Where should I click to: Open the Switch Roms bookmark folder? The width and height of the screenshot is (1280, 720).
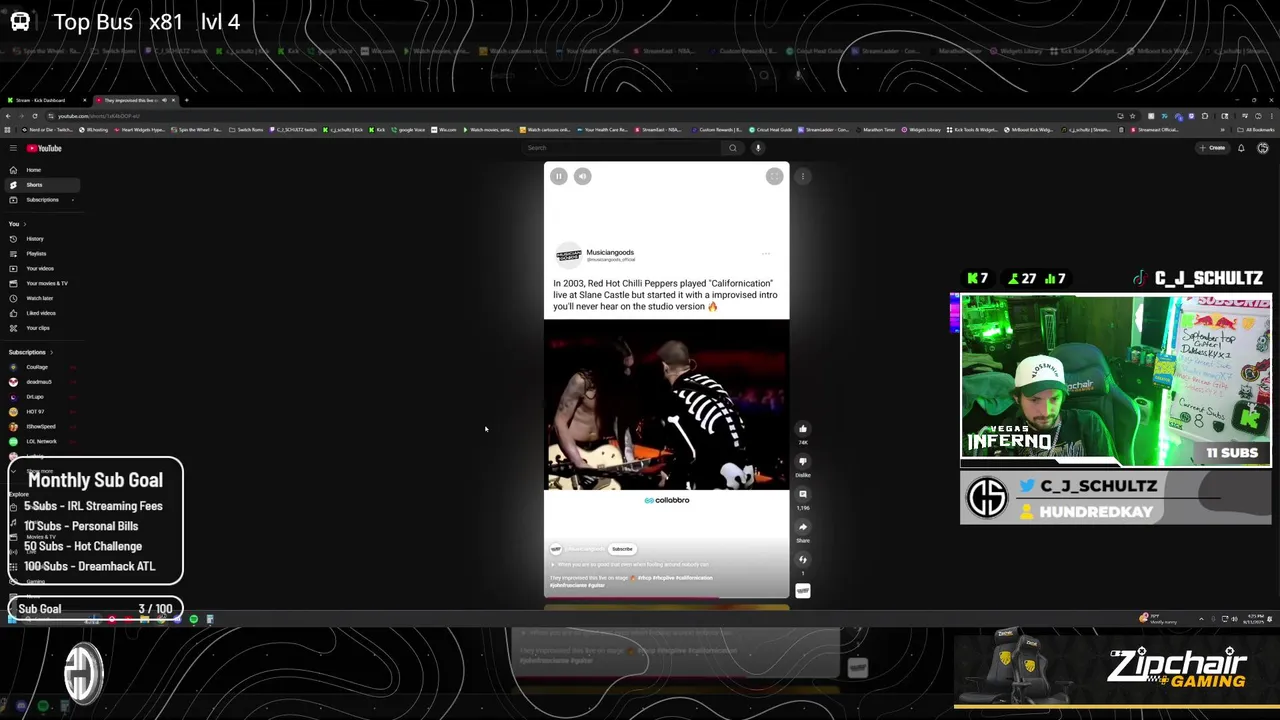(246, 130)
